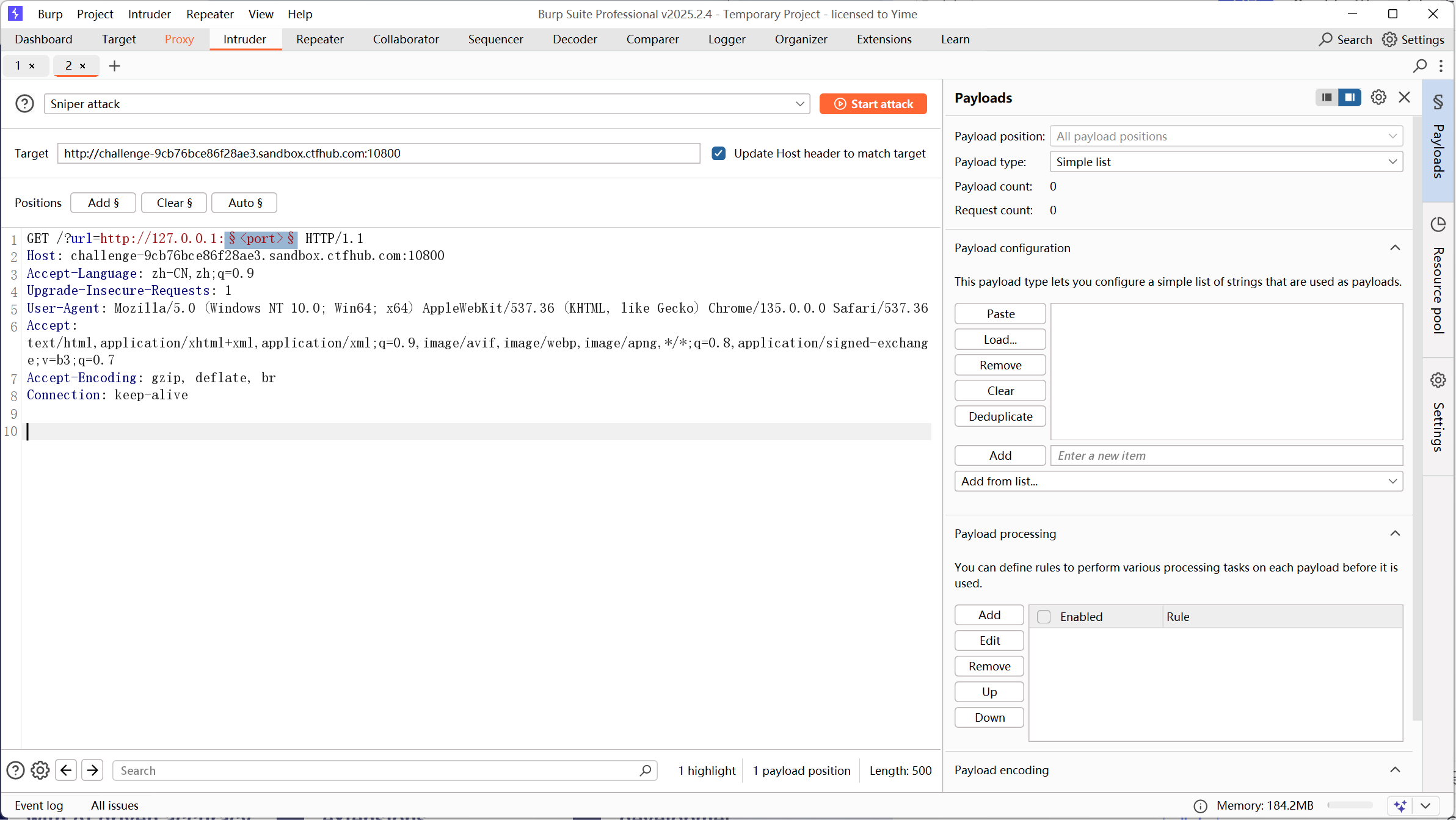1456x820 pixels.
Task: Open the side Settings gear tab
Action: coord(1438,412)
